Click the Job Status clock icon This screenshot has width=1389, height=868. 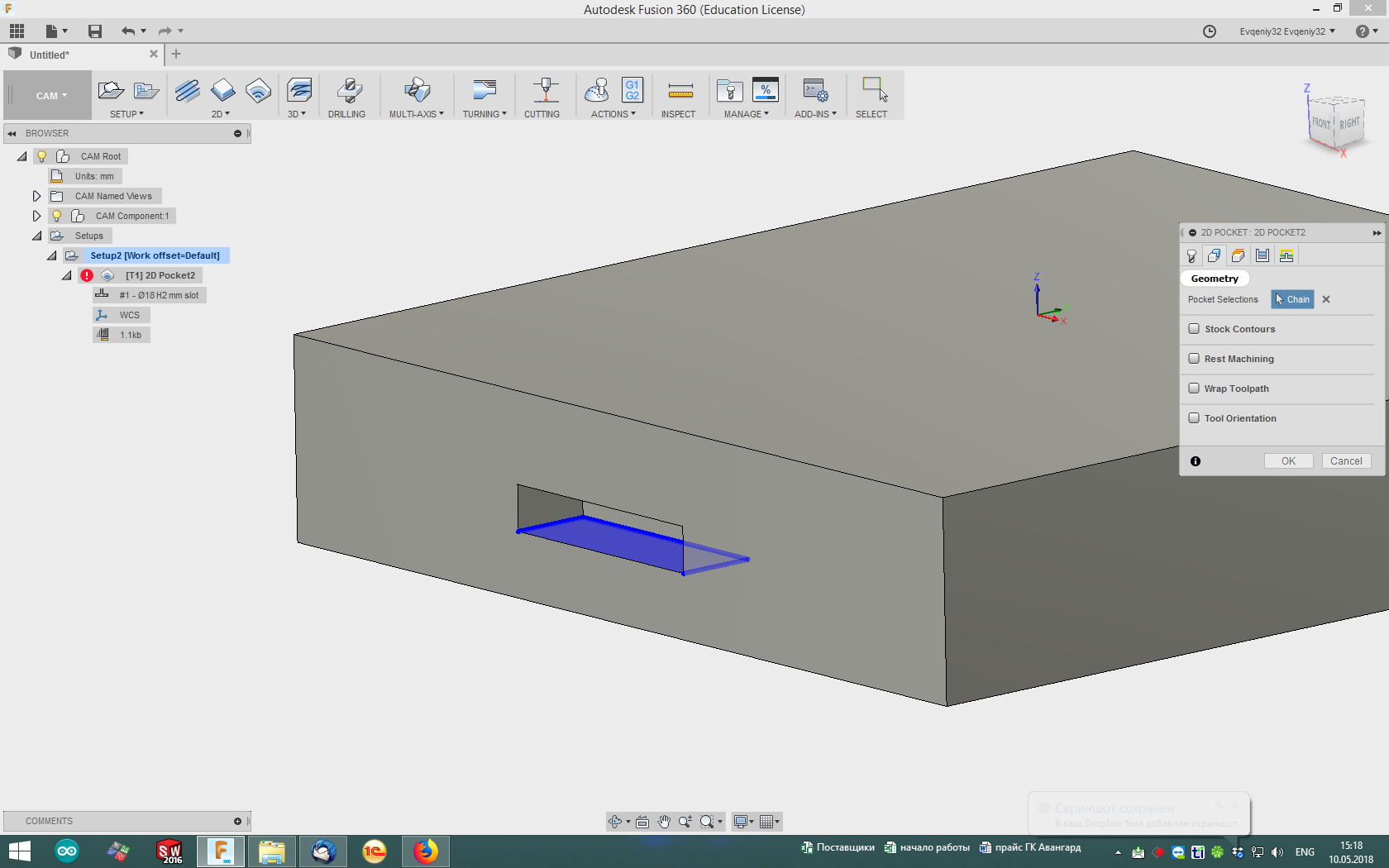1209,31
